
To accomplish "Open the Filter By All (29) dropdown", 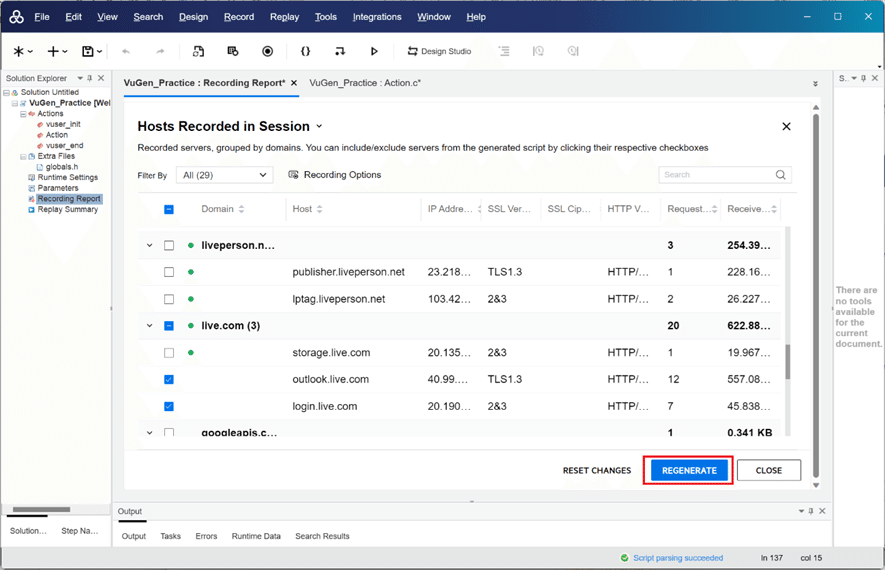I will [x=225, y=175].
